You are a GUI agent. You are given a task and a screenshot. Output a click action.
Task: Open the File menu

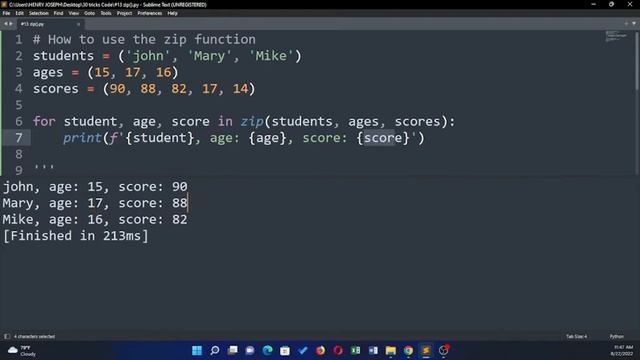6,13
